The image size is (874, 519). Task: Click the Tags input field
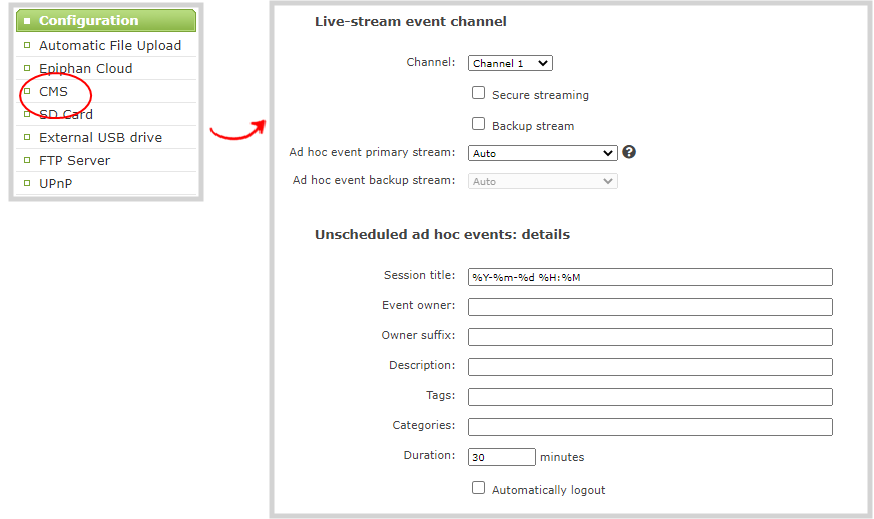[x=650, y=397]
